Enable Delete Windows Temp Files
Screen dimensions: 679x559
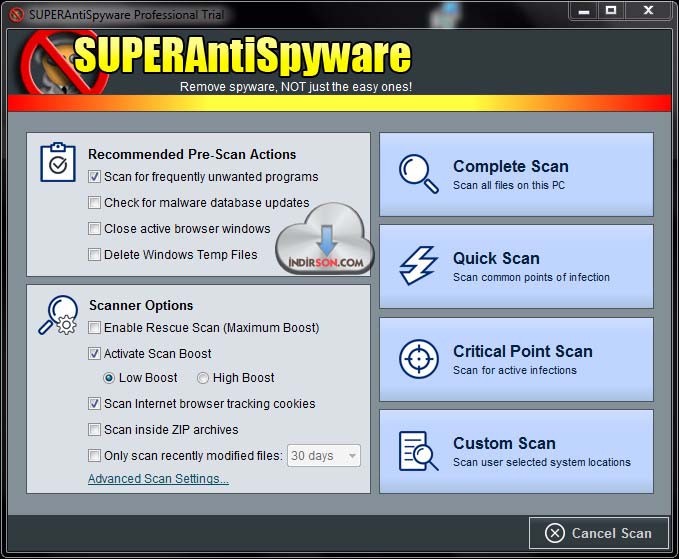coord(94,255)
